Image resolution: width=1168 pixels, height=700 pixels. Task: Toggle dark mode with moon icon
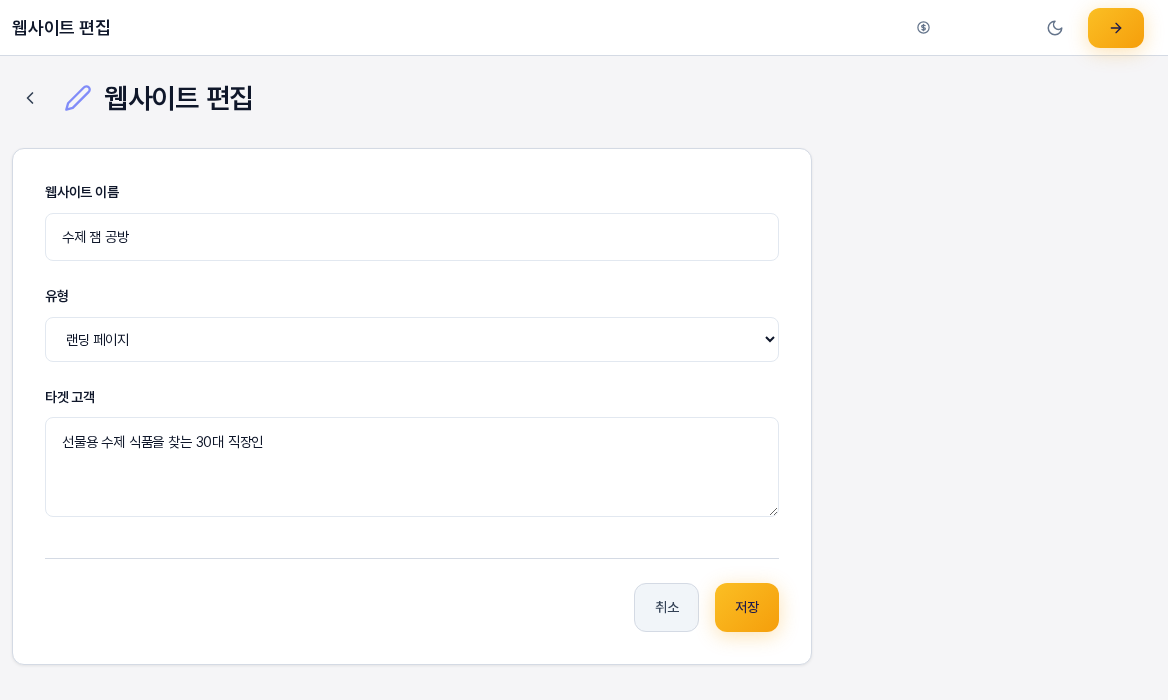coord(1055,28)
